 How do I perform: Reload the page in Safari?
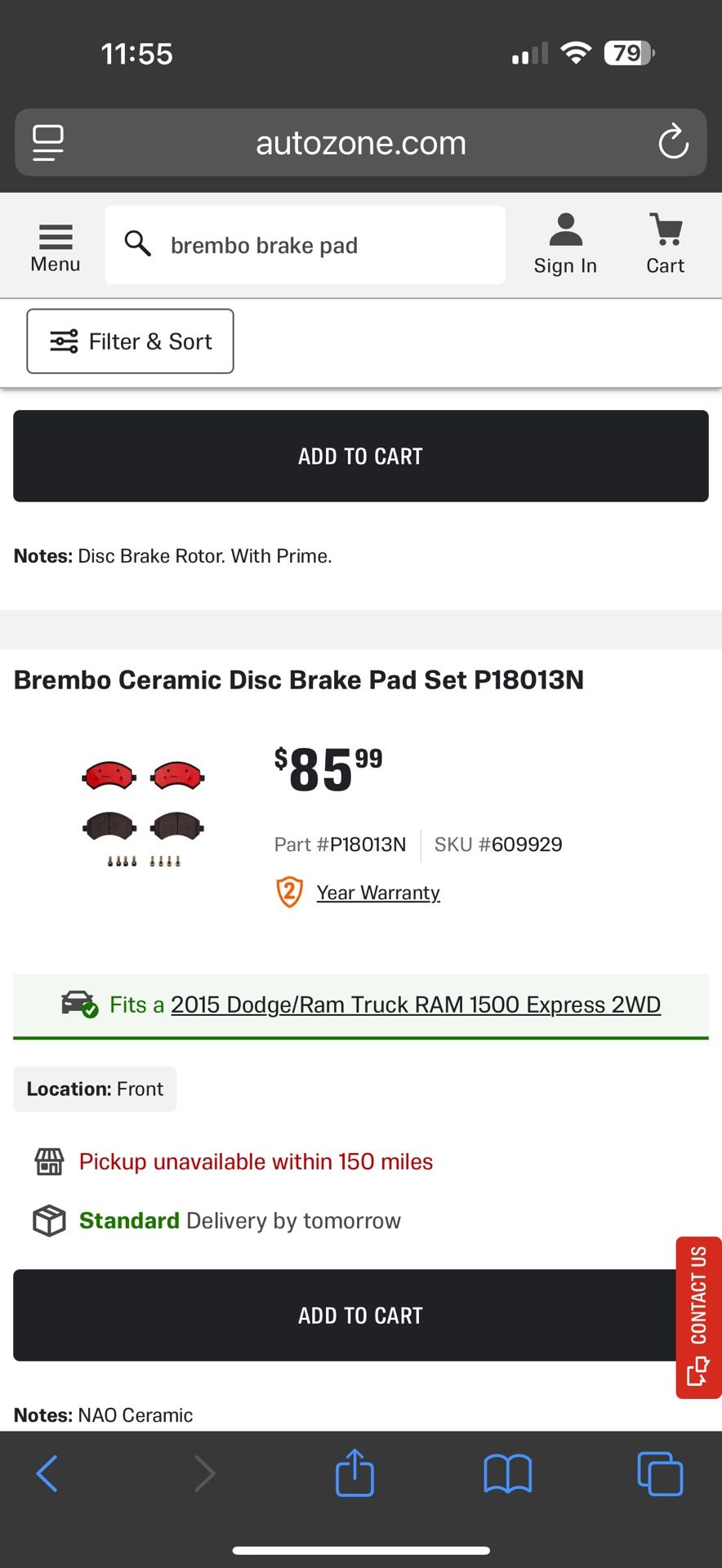point(673,142)
